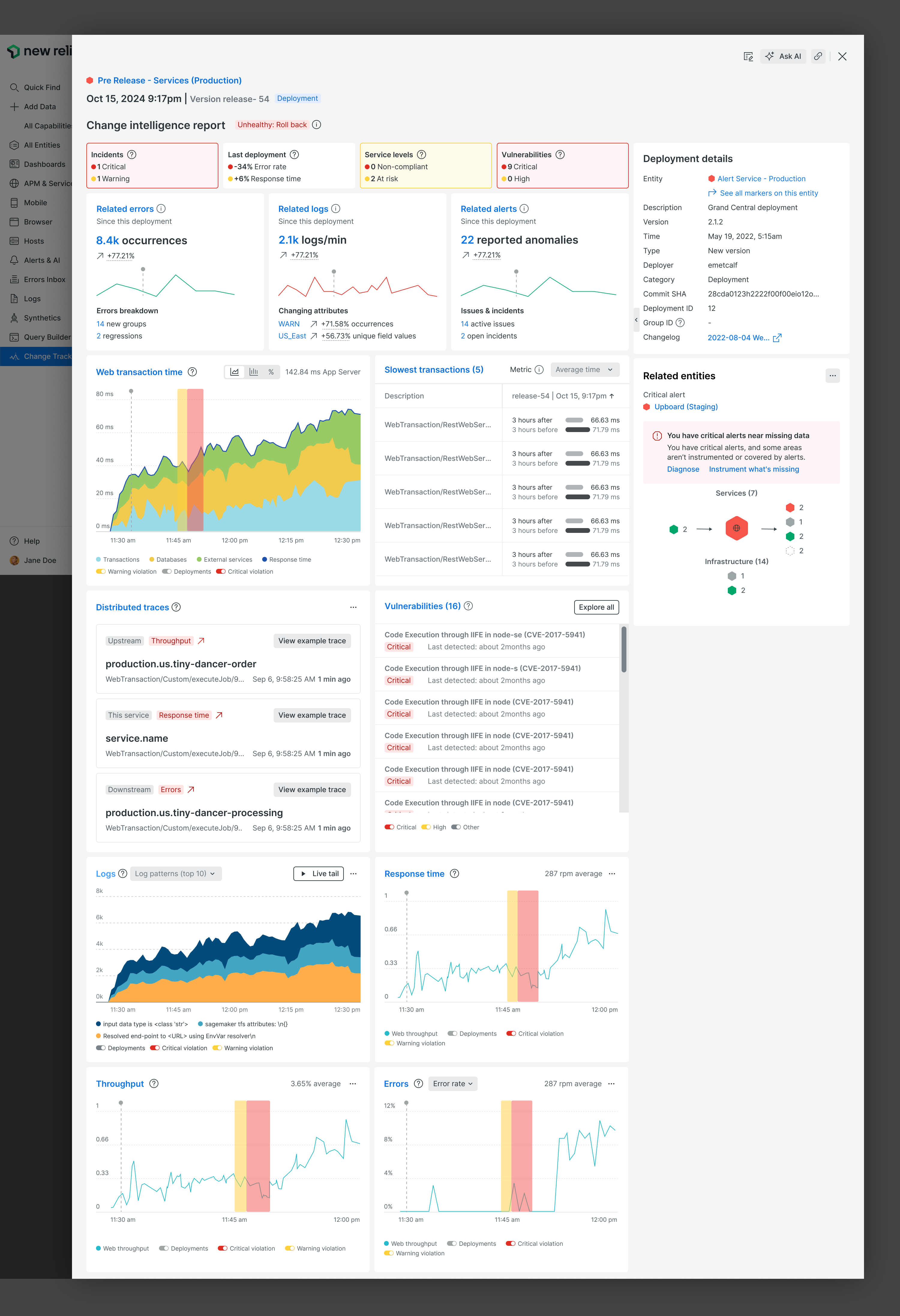The width and height of the screenshot is (900, 1316).
Task: Open the Incidents help icon
Action: 131,155
